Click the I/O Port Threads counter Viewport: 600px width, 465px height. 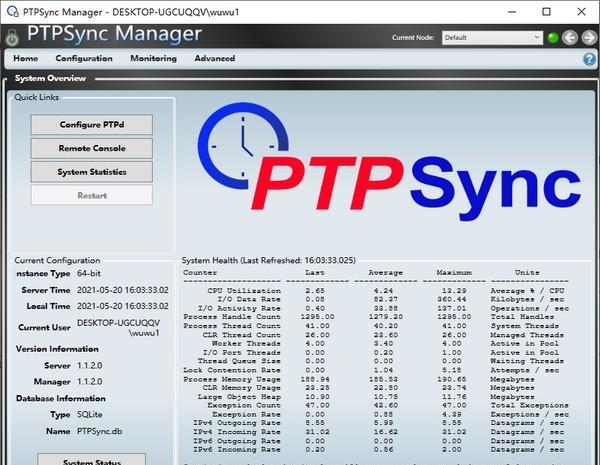pyautogui.click(x=241, y=352)
